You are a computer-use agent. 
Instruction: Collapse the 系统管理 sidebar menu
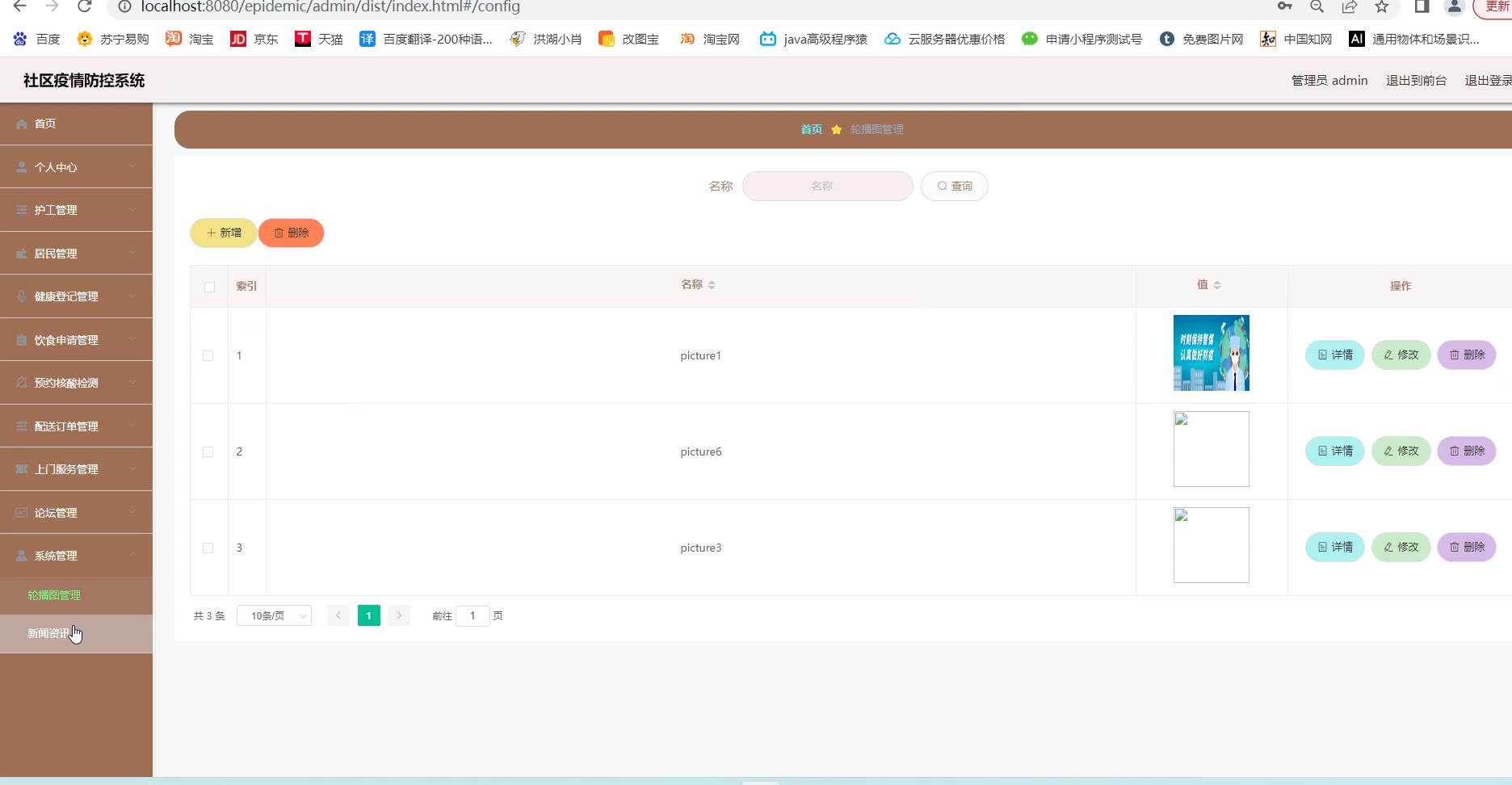[x=76, y=556]
